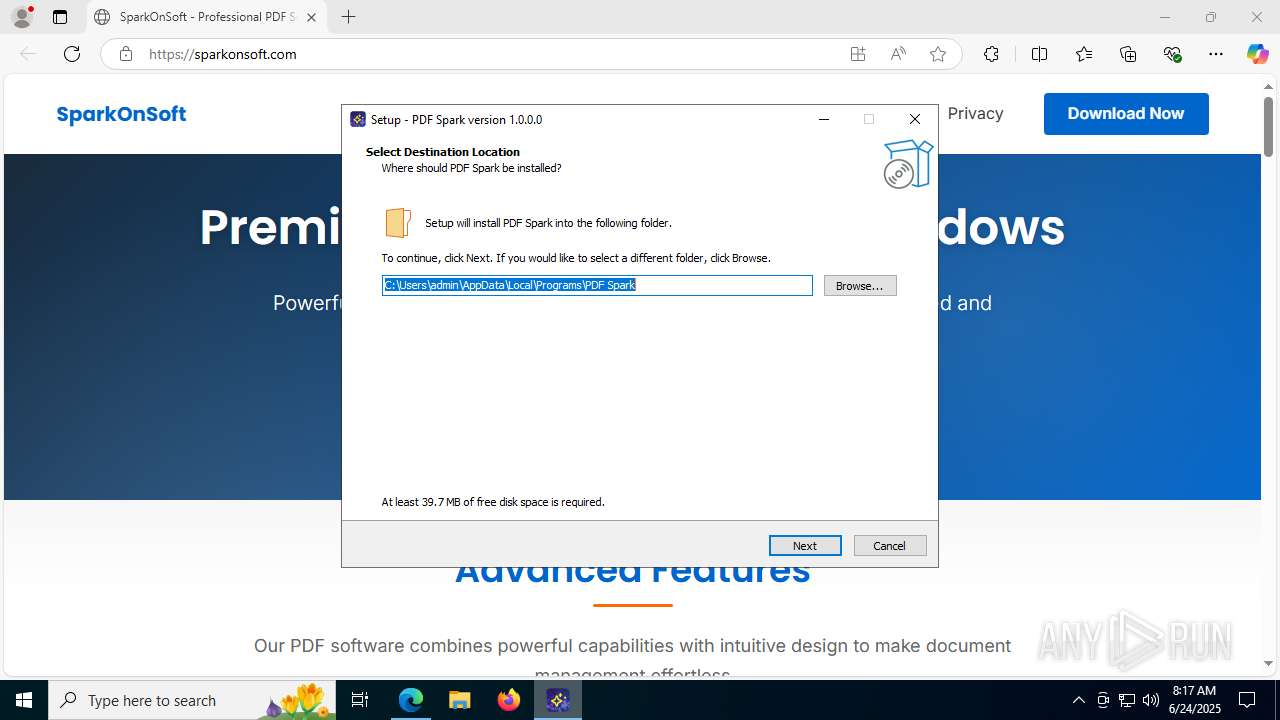Open Firefox from taskbar
This screenshot has width=1280, height=720.
(509, 700)
